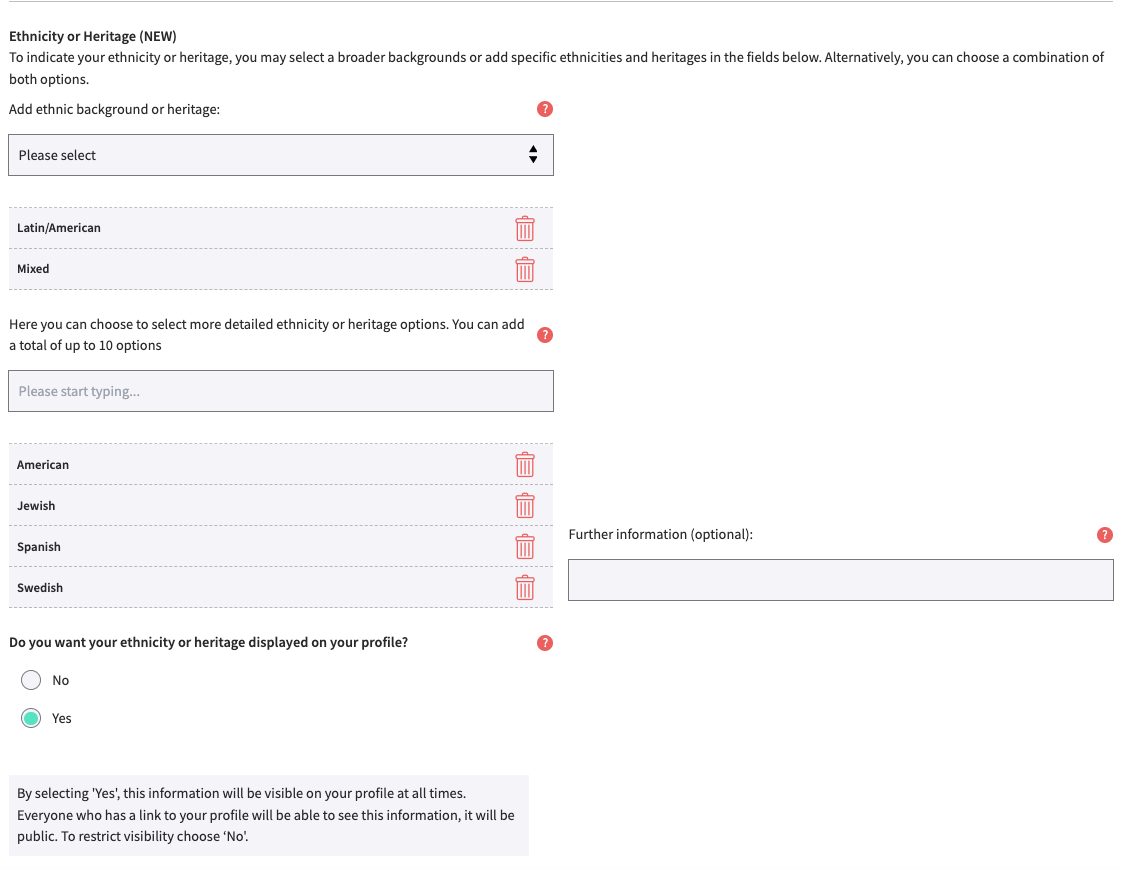Remove the Jewish ethnicity entry
1121x870 pixels.
tap(525, 506)
